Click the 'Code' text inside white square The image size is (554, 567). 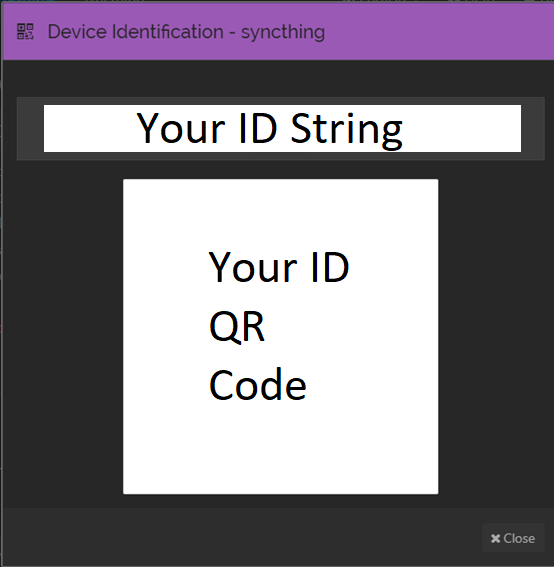pyautogui.click(x=257, y=385)
